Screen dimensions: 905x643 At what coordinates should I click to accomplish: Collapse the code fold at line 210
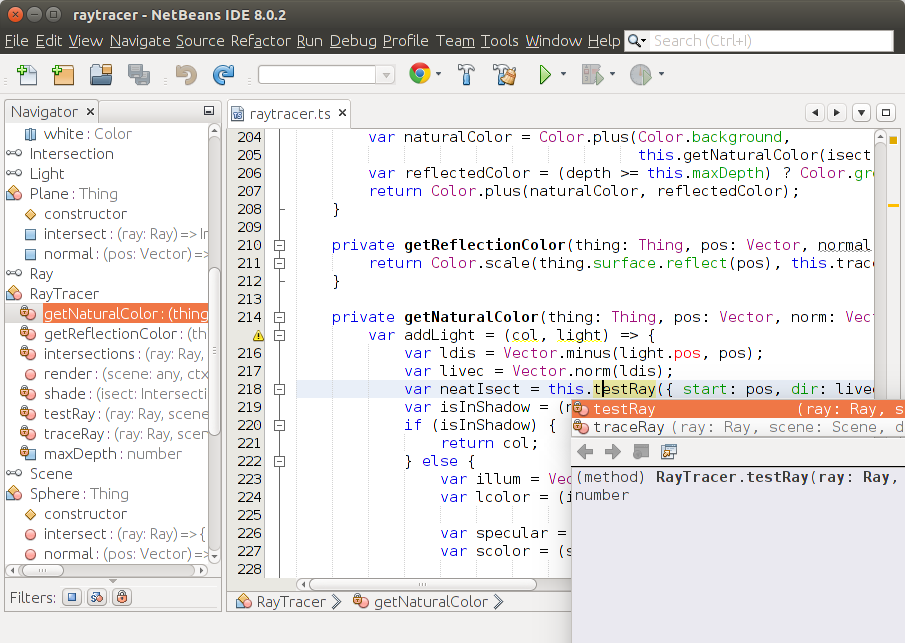pos(279,245)
